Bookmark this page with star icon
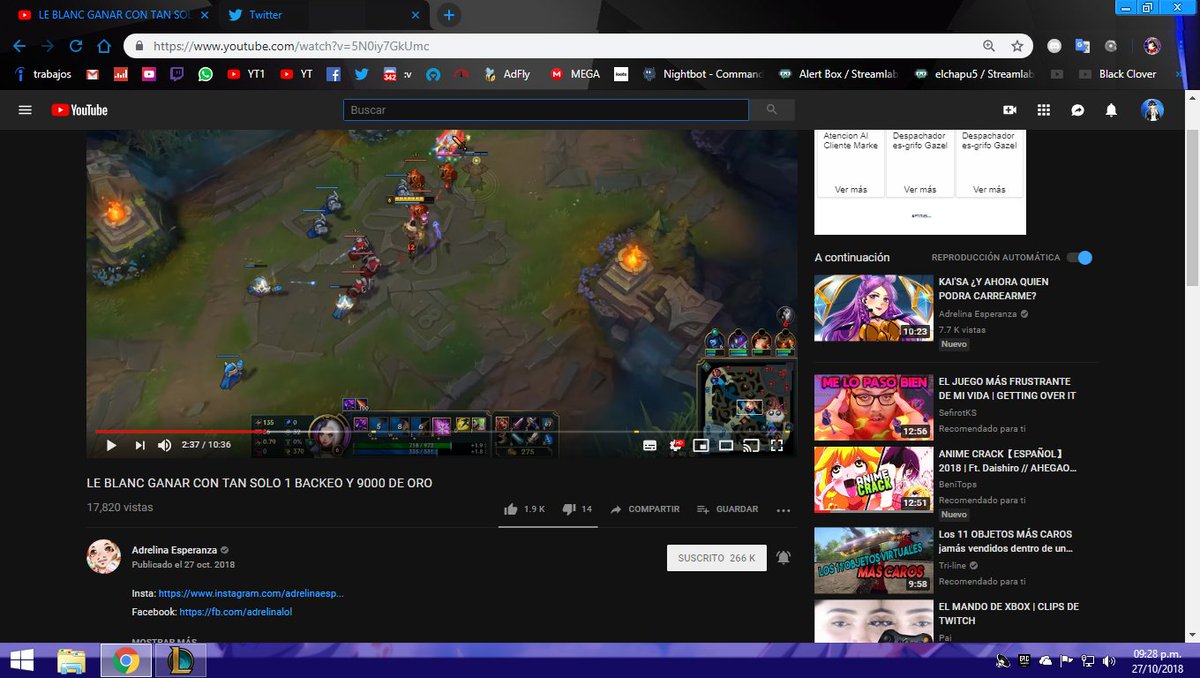 pos(1017,46)
